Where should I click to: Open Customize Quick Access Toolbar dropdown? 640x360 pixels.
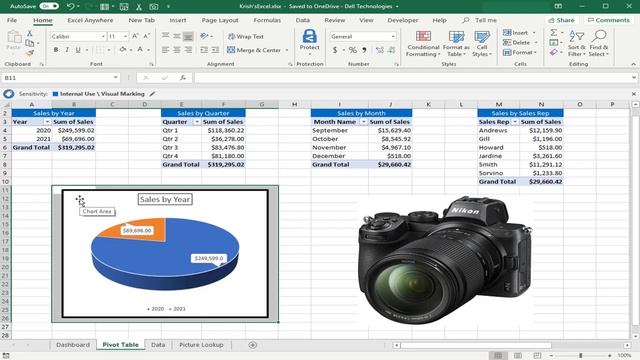coord(168,7)
